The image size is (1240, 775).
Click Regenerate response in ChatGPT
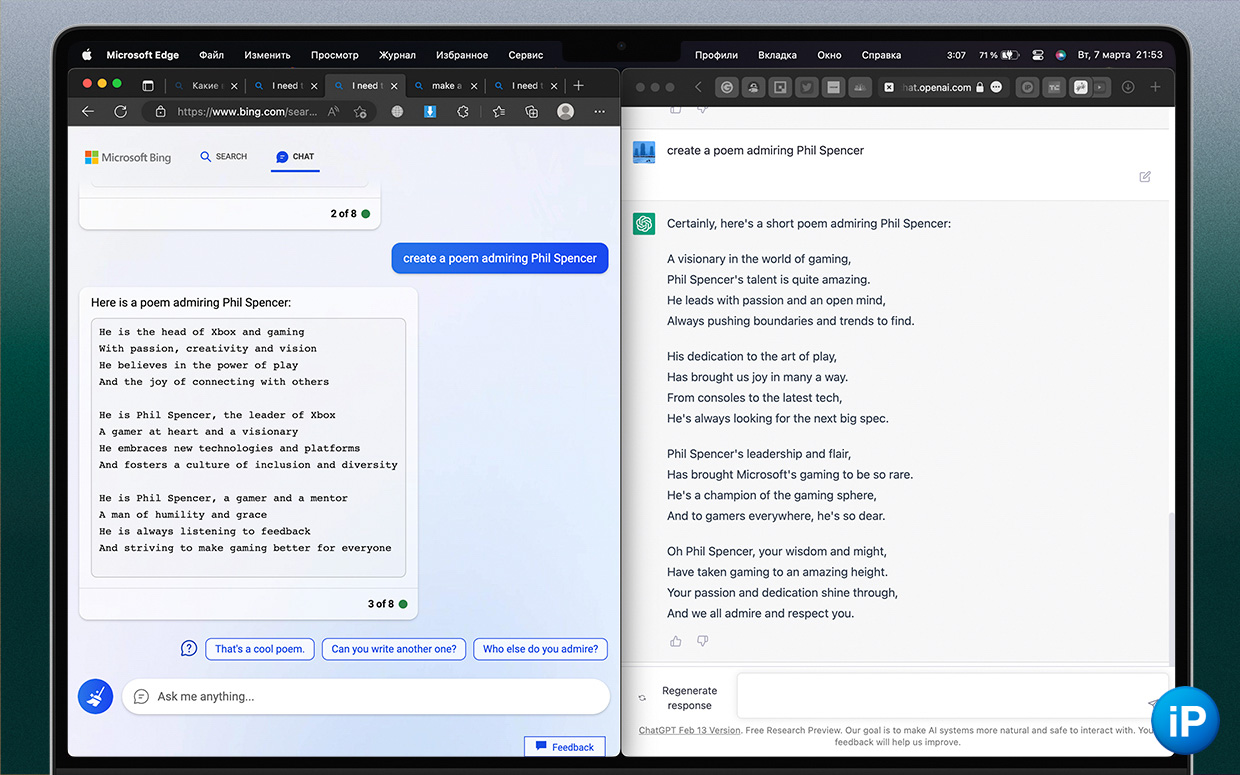[x=678, y=697]
